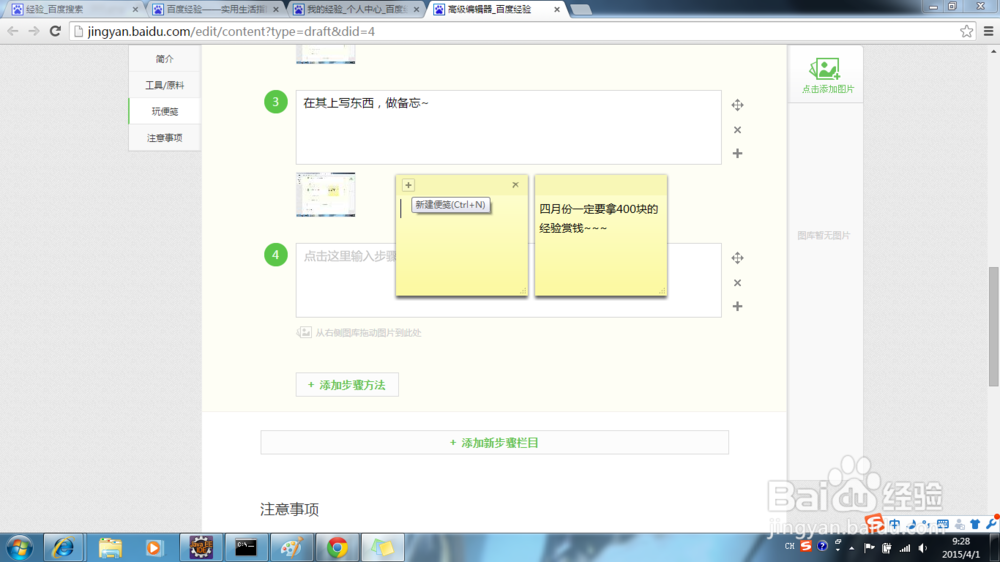Click the move handle icon for step 4
The height and width of the screenshot is (562, 1000).
tap(737, 258)
